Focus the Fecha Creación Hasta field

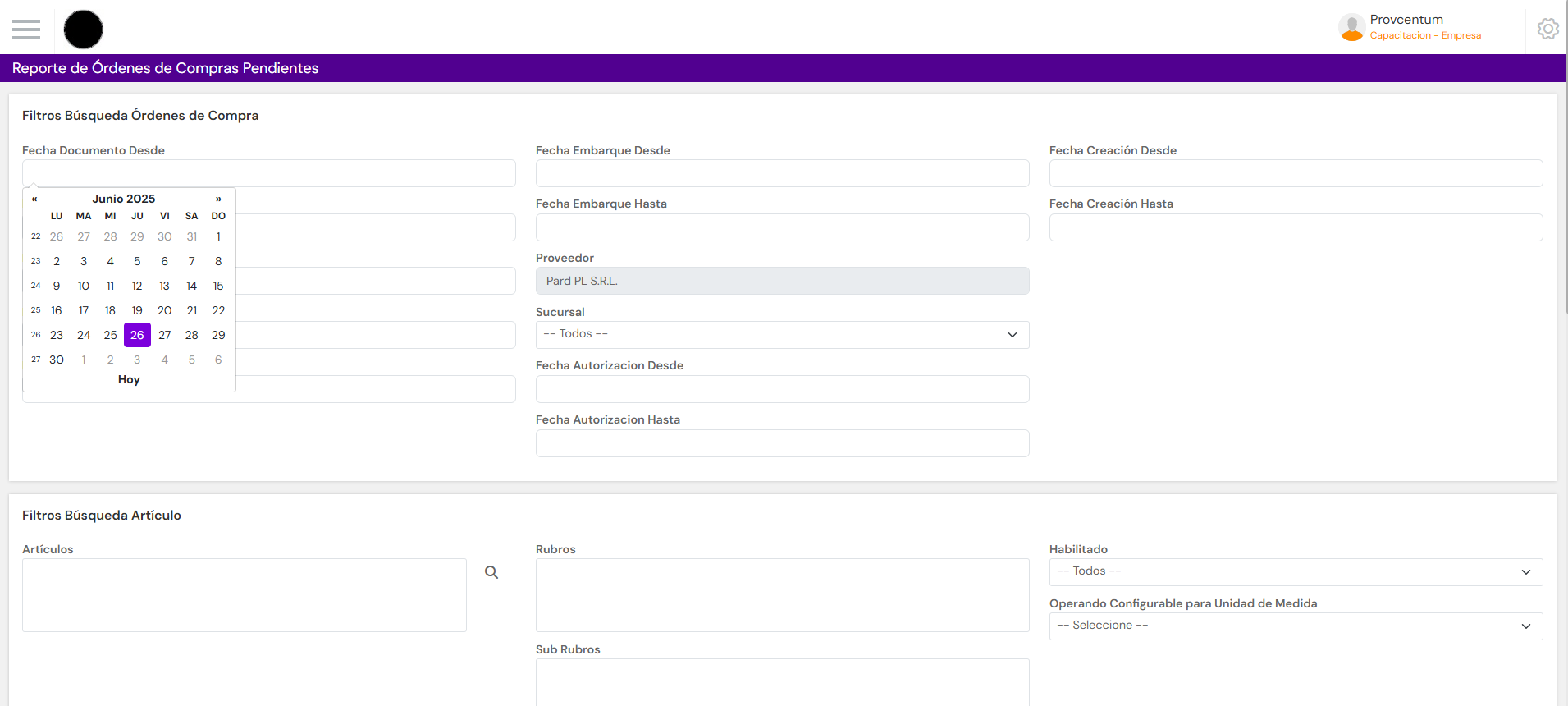tap(1296, 227)
